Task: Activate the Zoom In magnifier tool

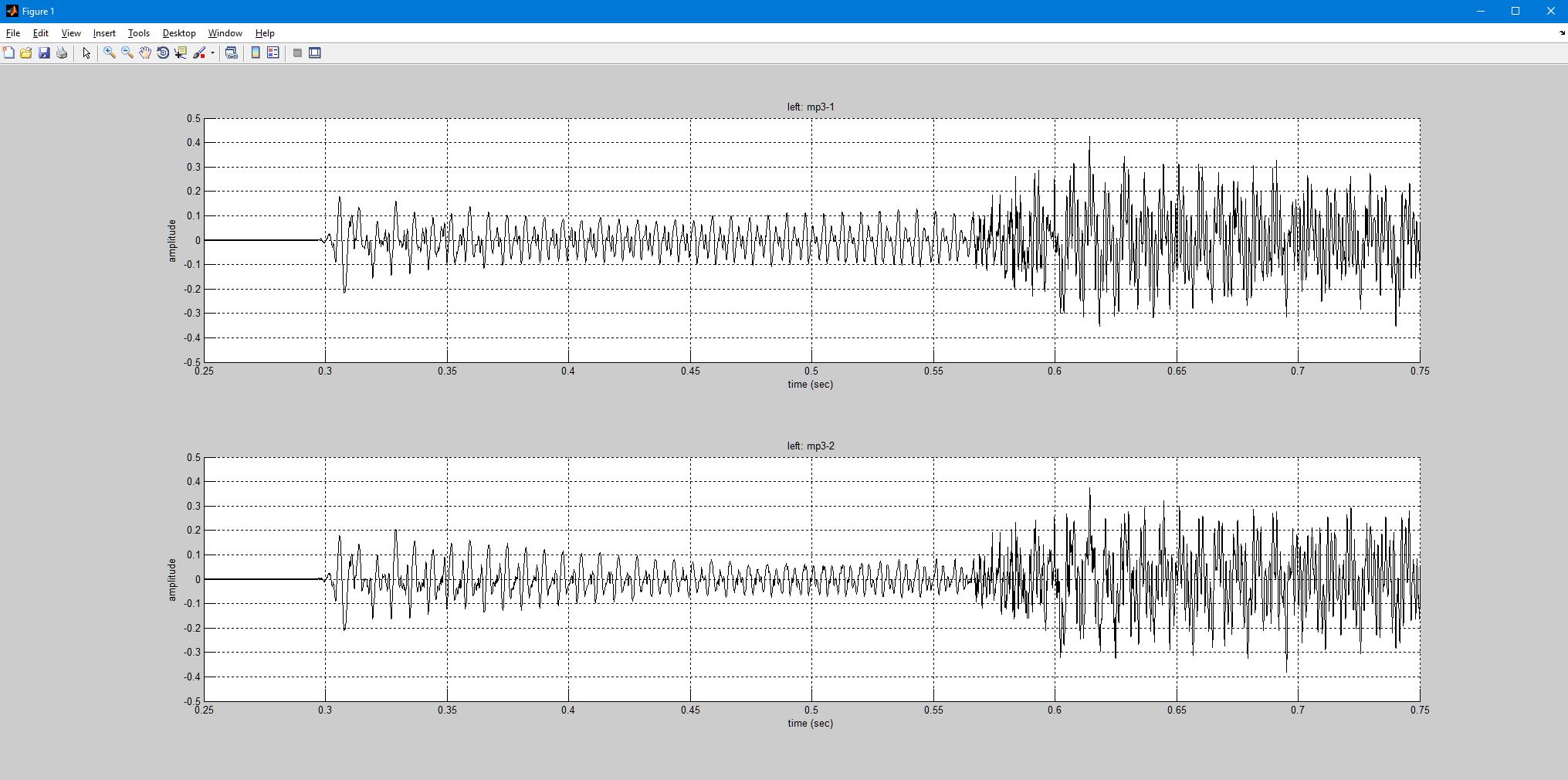Action: pos(110,53)
